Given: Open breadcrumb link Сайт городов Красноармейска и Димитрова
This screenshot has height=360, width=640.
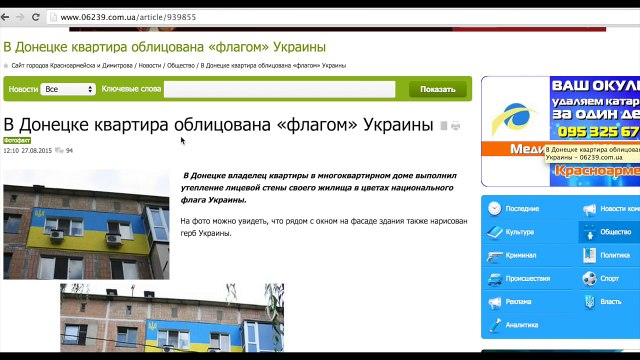Looking at the screenshot, I should coord(72,65).
